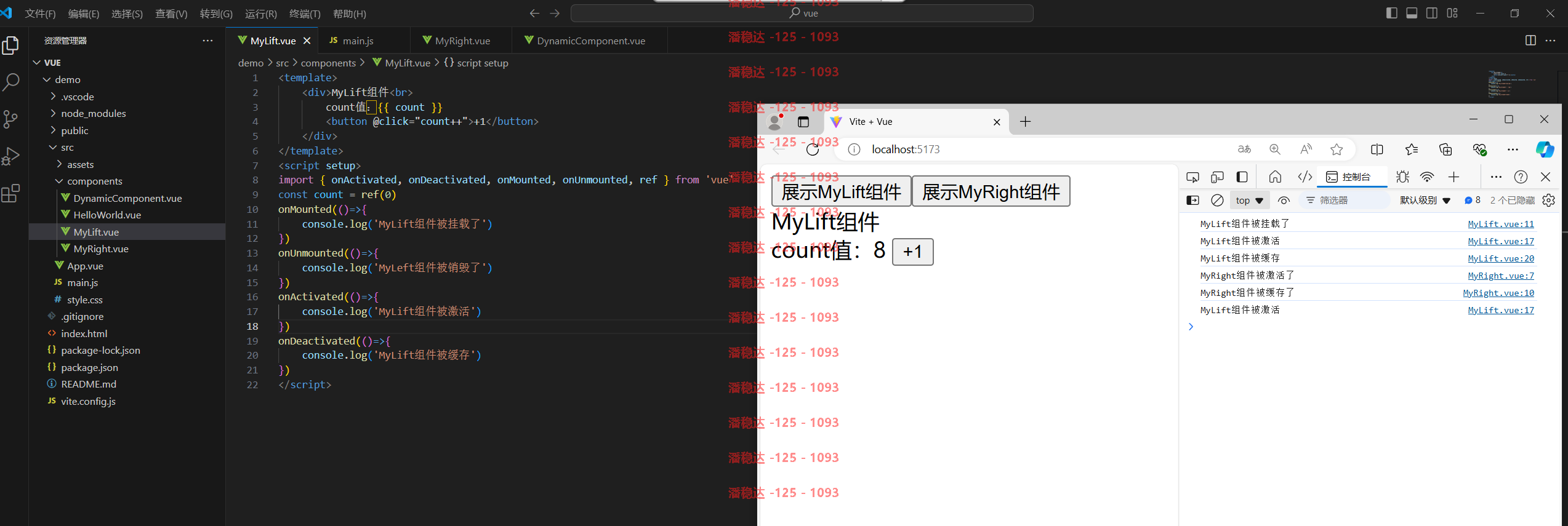Click the 展示MyLift组件 button
1568x526 pixels.
(841, 191)
